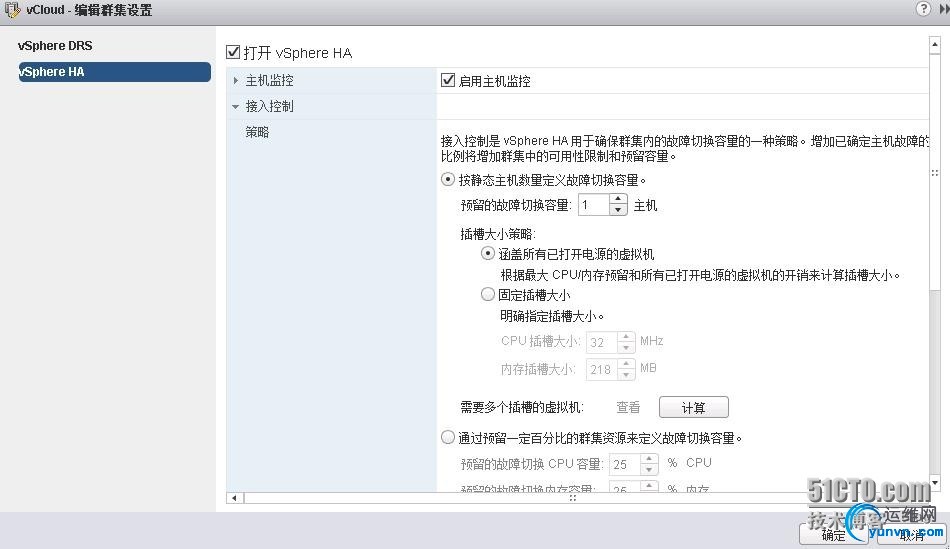The height and width of the screenshot is (549, 950).
Task: Click the vertical scrollbar down arrow
Action: 935,483
